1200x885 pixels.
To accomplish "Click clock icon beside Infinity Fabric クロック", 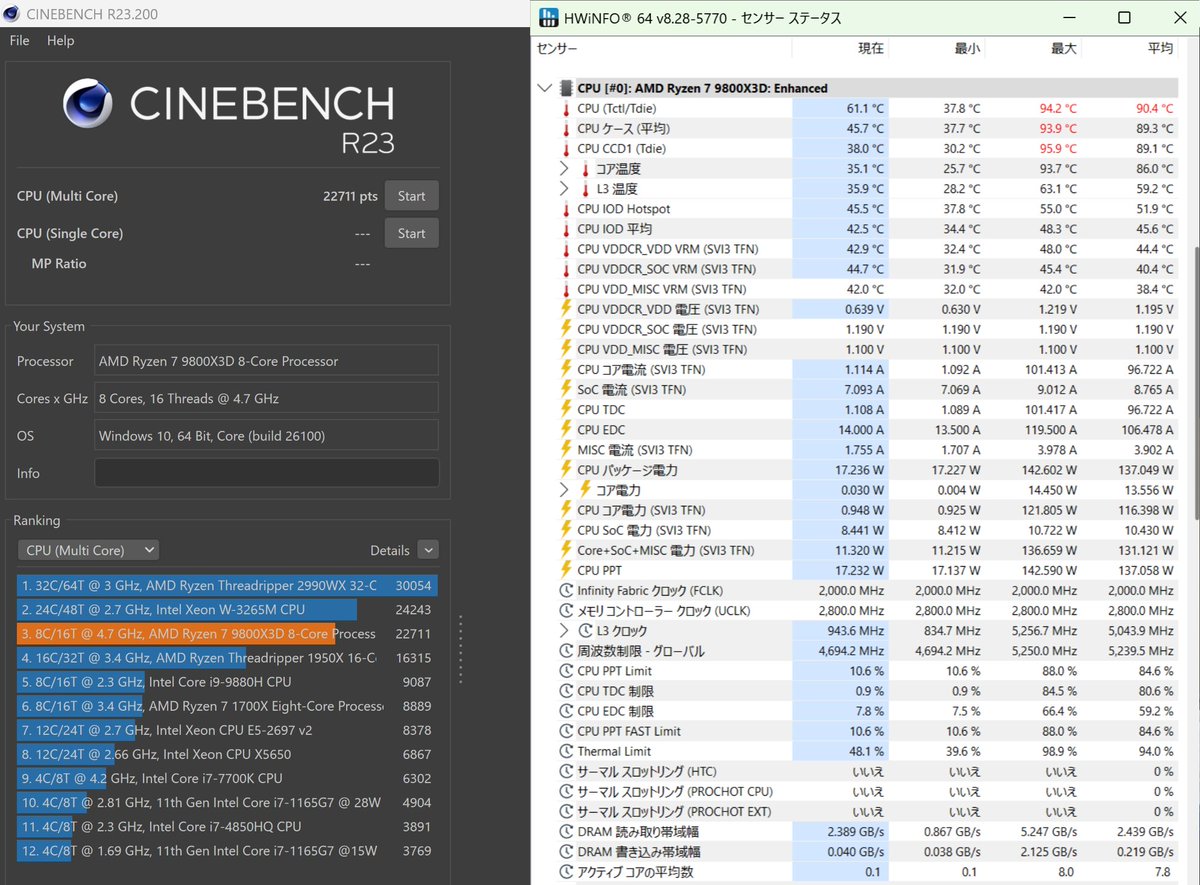I will coord(566,590).
